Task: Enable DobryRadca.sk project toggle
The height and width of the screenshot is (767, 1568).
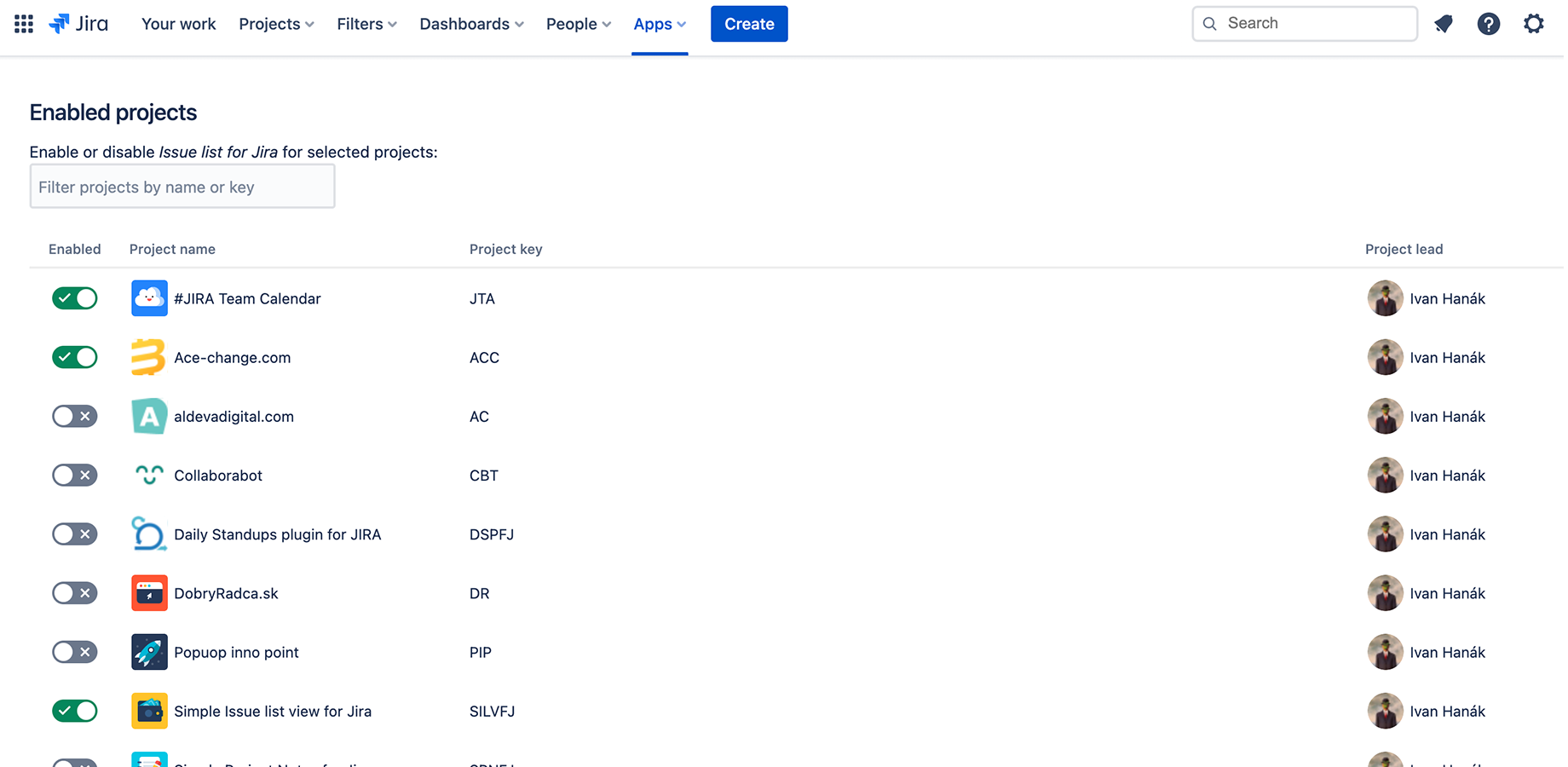Action: (x=75, y=593)
